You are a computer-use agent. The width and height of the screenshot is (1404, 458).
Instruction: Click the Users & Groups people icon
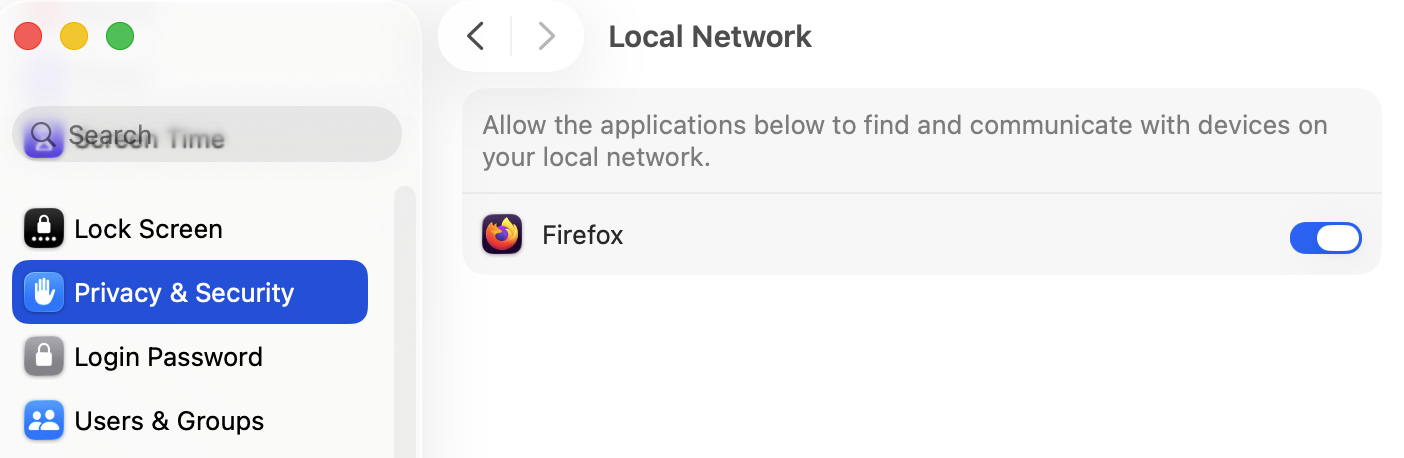(x=43, y=421)
